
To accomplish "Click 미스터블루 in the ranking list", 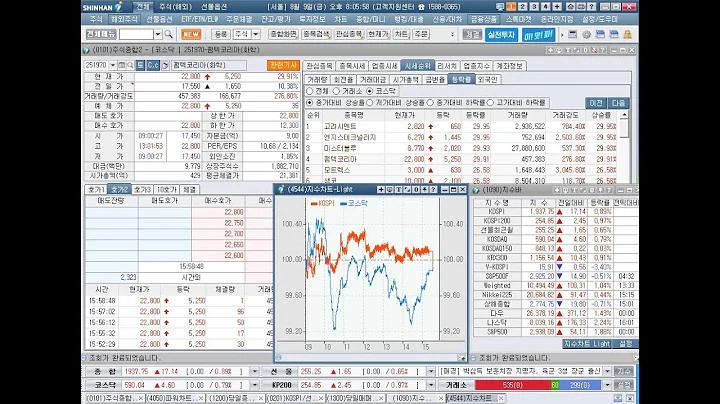I will pyautogui.click(x=340, y=148).
